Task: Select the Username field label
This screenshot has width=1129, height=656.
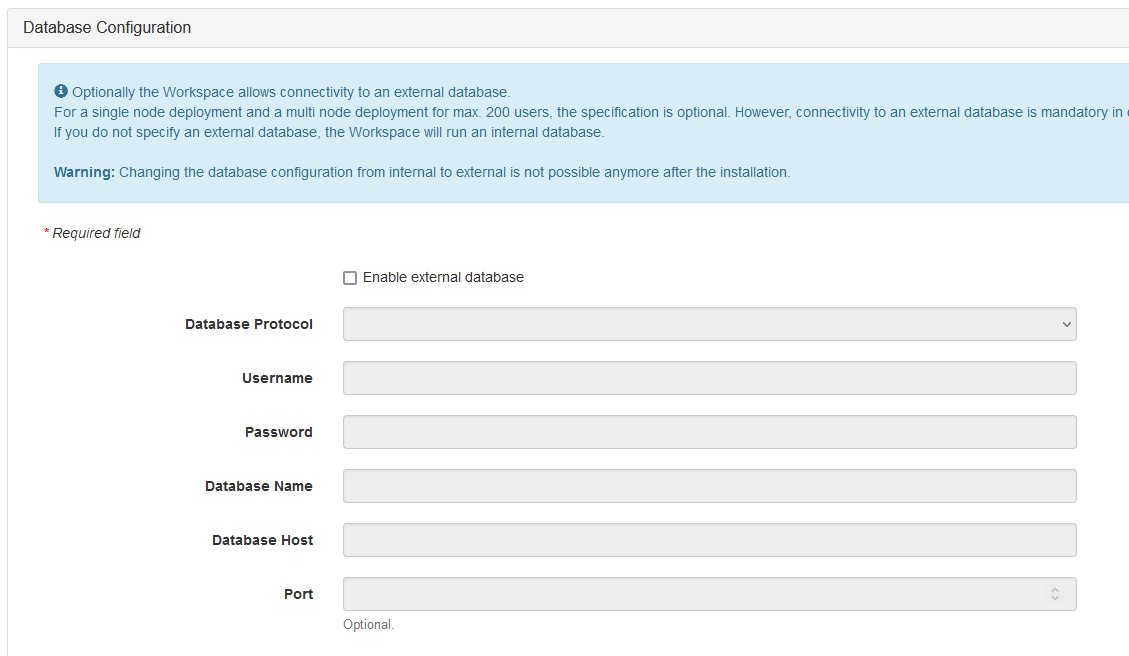Action: tap(277, 378)
